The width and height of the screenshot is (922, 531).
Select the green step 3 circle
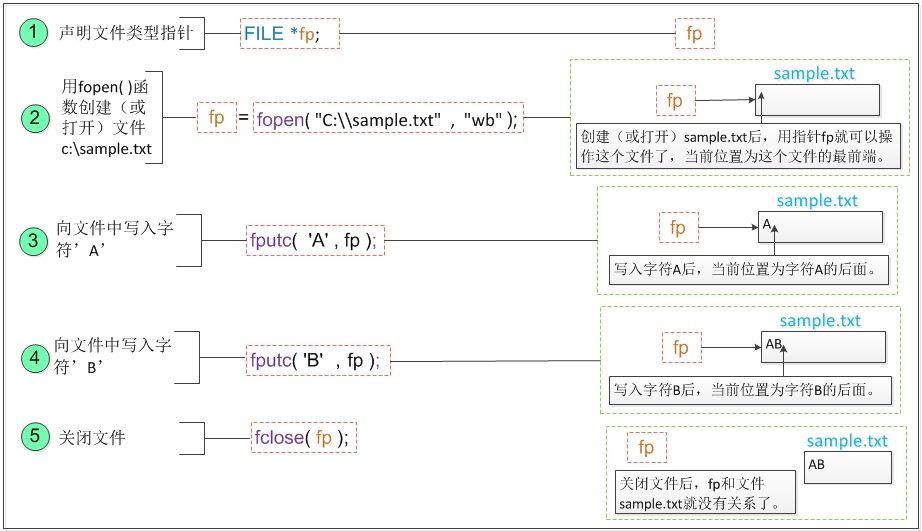tap(36, 240)
